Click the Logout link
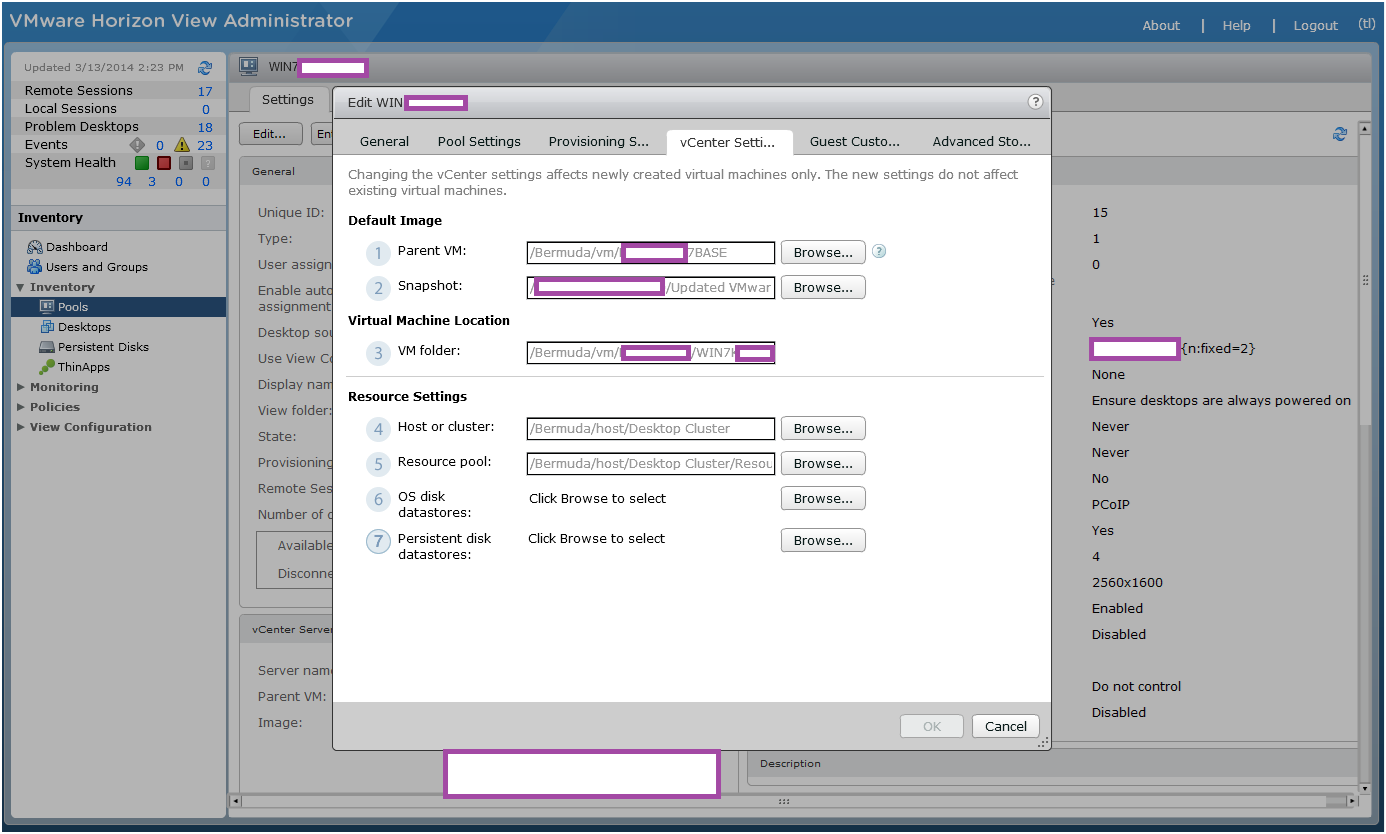 pyautogui.click(x=1315, y=25)
